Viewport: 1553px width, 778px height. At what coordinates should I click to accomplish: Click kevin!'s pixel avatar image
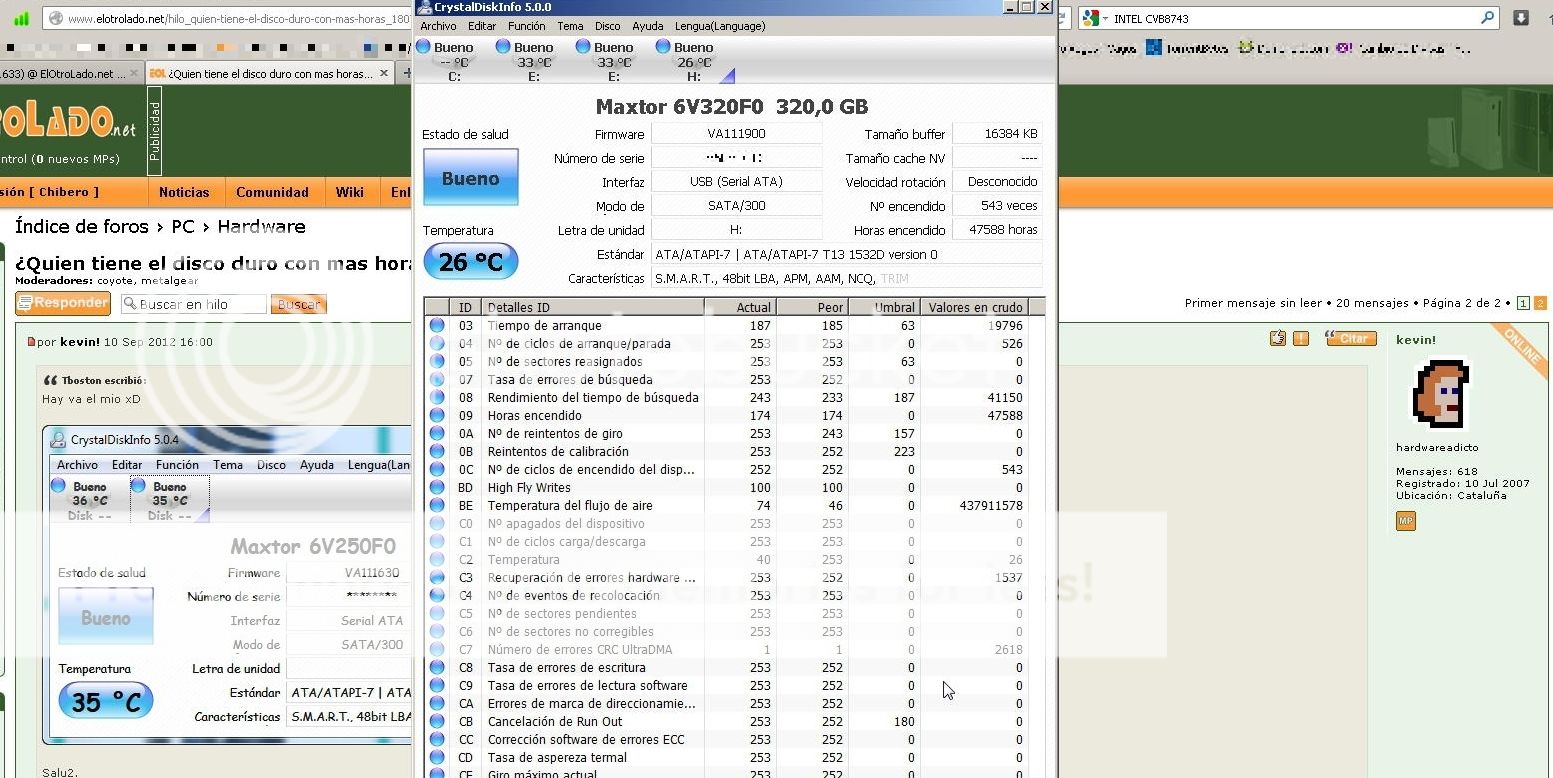1441,394
